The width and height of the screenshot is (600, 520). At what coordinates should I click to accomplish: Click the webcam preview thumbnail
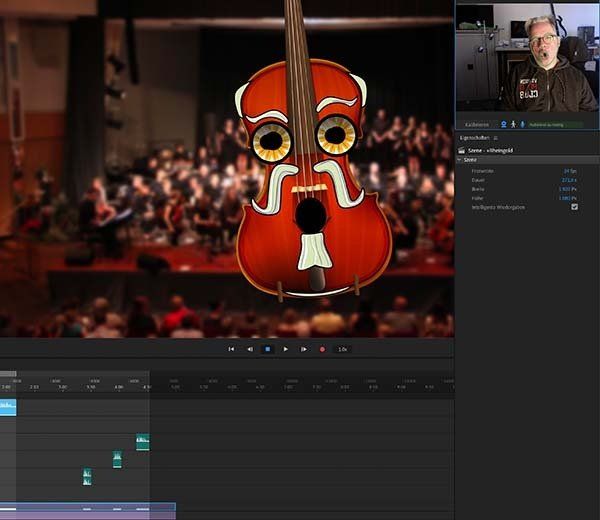[527, 57]
